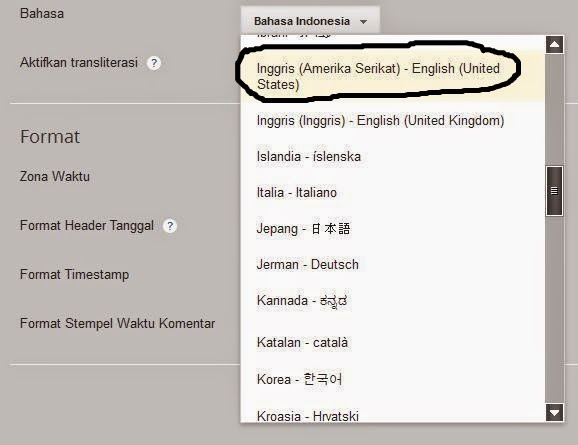Image resolution: width=578 pixels, height=445 pixels.
Task: Pick Katalan - català language option
Action: click(x=393, y=342)
